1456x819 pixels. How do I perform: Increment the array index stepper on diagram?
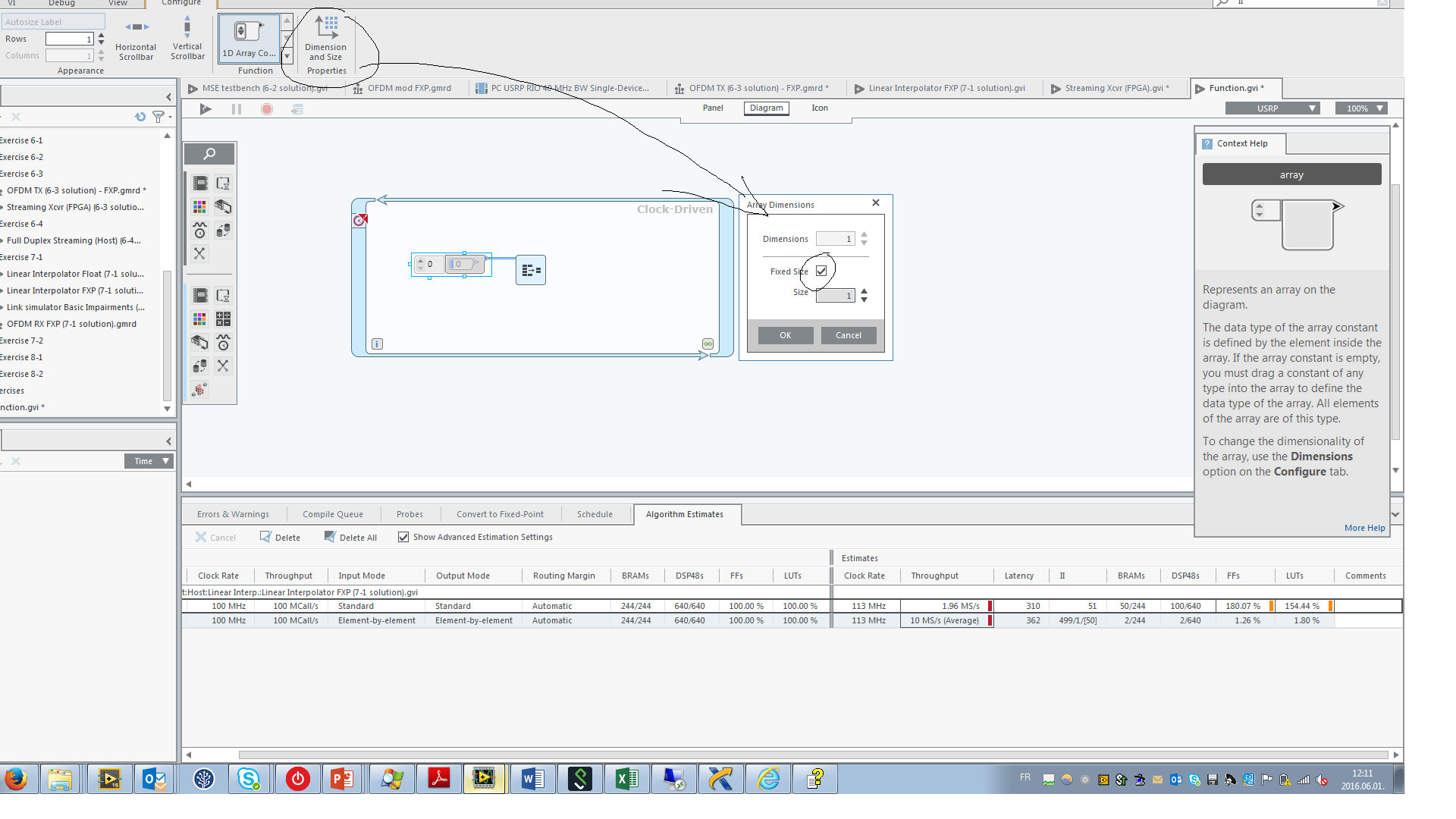(420, 261)
